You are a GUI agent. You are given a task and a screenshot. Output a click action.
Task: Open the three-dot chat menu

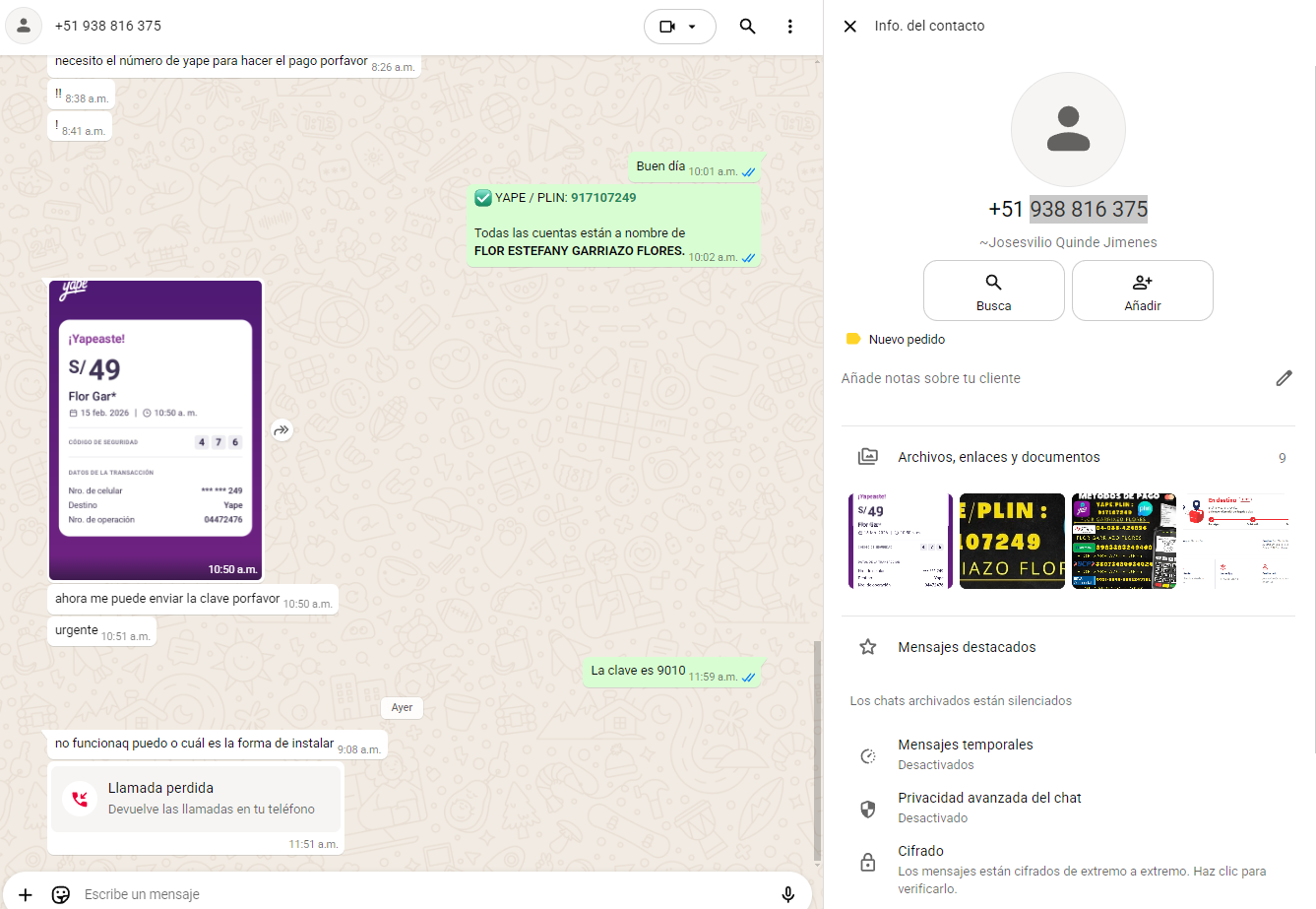click(789, 27)
